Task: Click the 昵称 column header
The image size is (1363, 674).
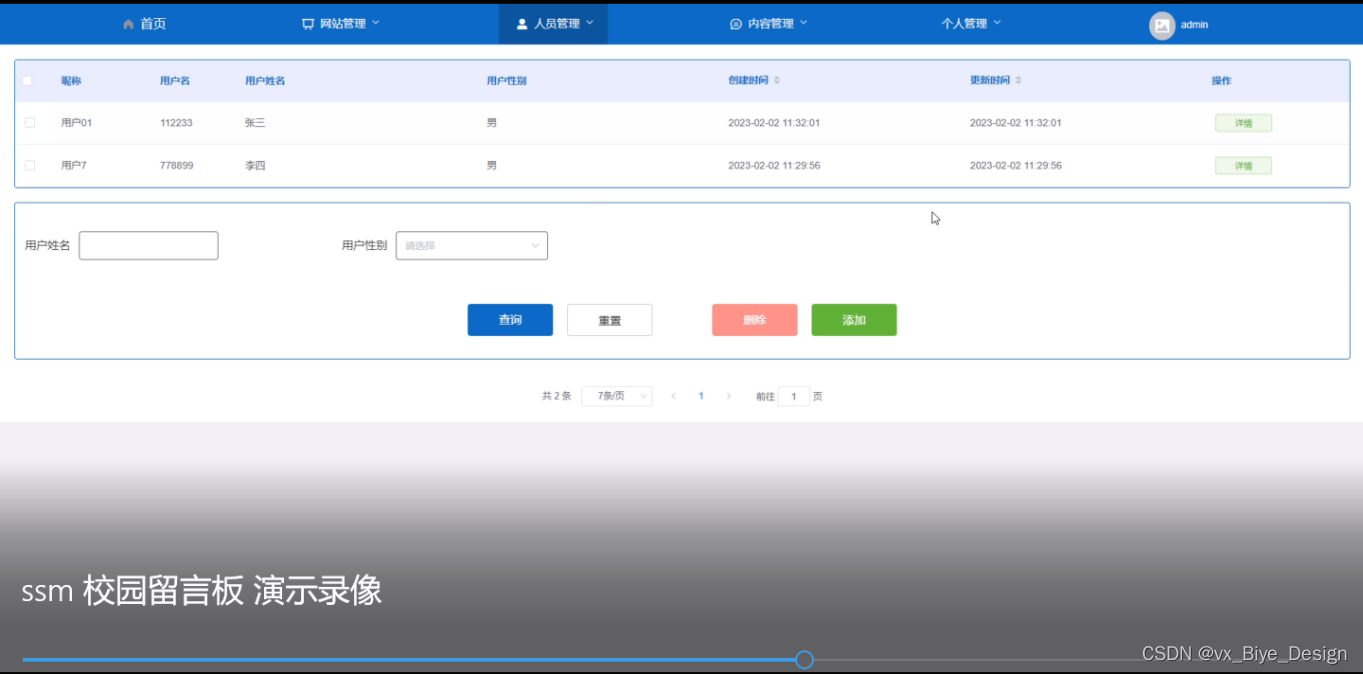Action: click(x=71, y=81)
